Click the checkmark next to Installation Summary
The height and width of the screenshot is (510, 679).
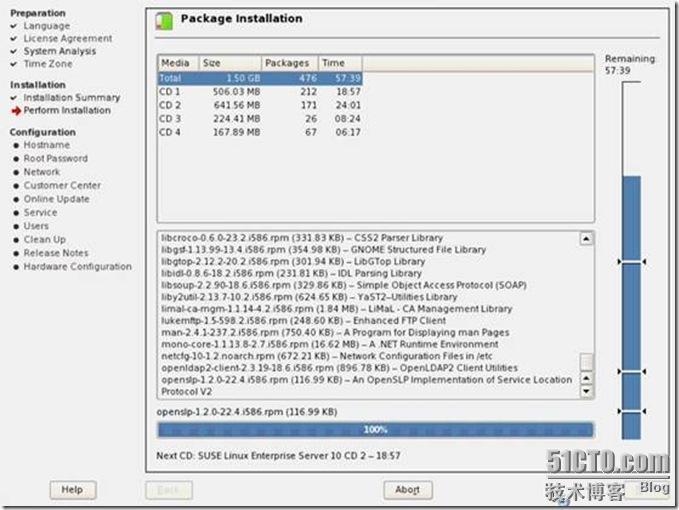(x=14, y=98)
